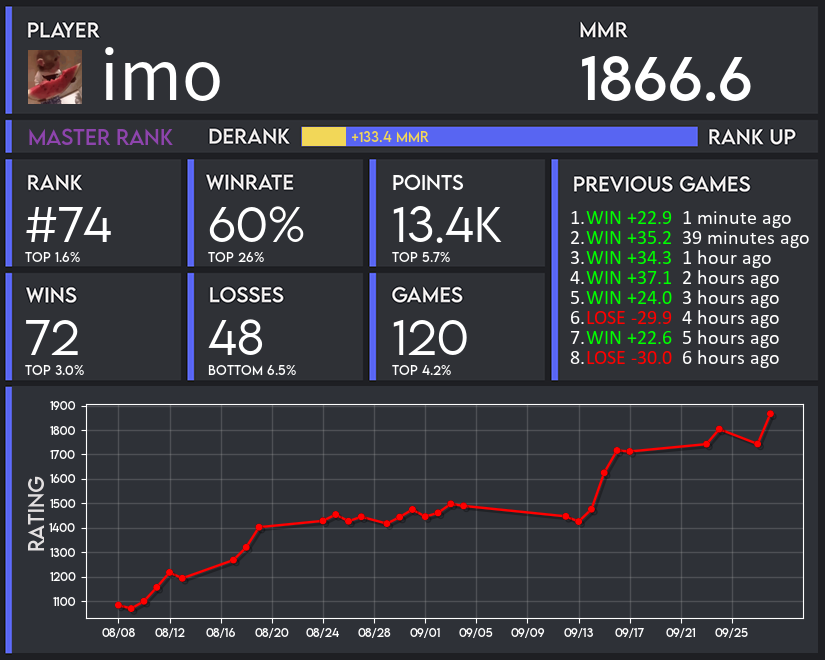Click the 1100 y-axis label

pos(64,602)
